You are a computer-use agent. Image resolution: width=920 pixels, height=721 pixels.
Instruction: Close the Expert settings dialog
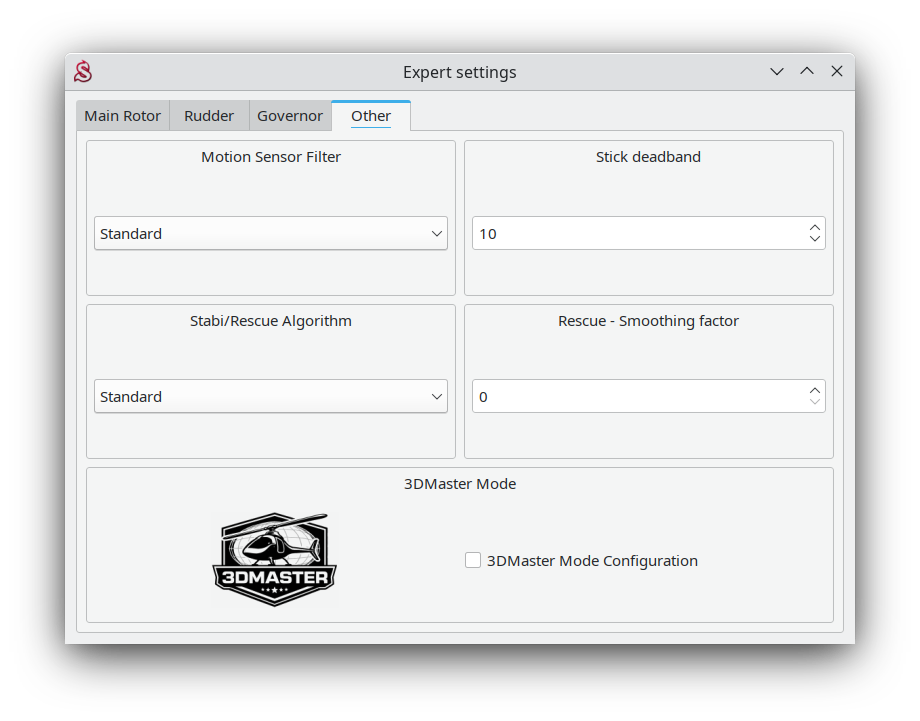(837, 72)
